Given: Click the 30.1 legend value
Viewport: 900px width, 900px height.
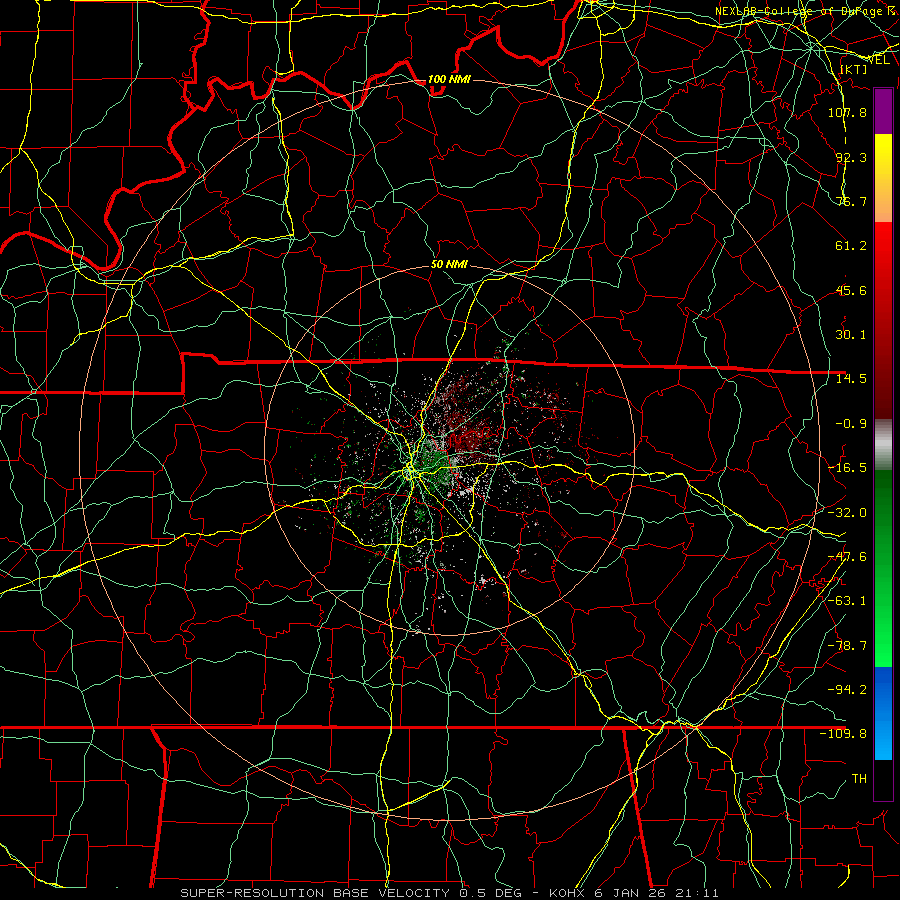Looking at the screenshot, I should click(851, 335).
